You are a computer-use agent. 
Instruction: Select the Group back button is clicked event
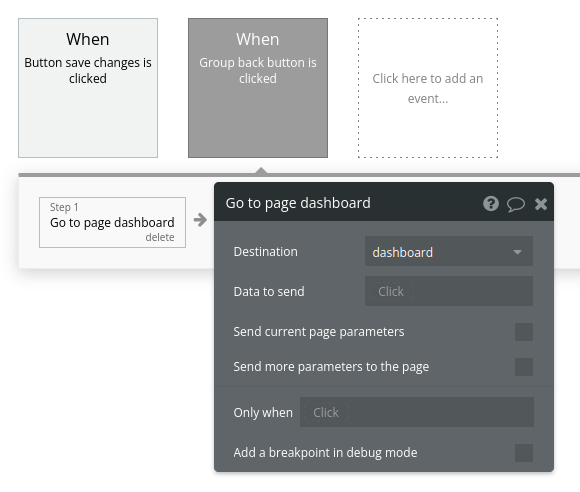pos(258,88)
